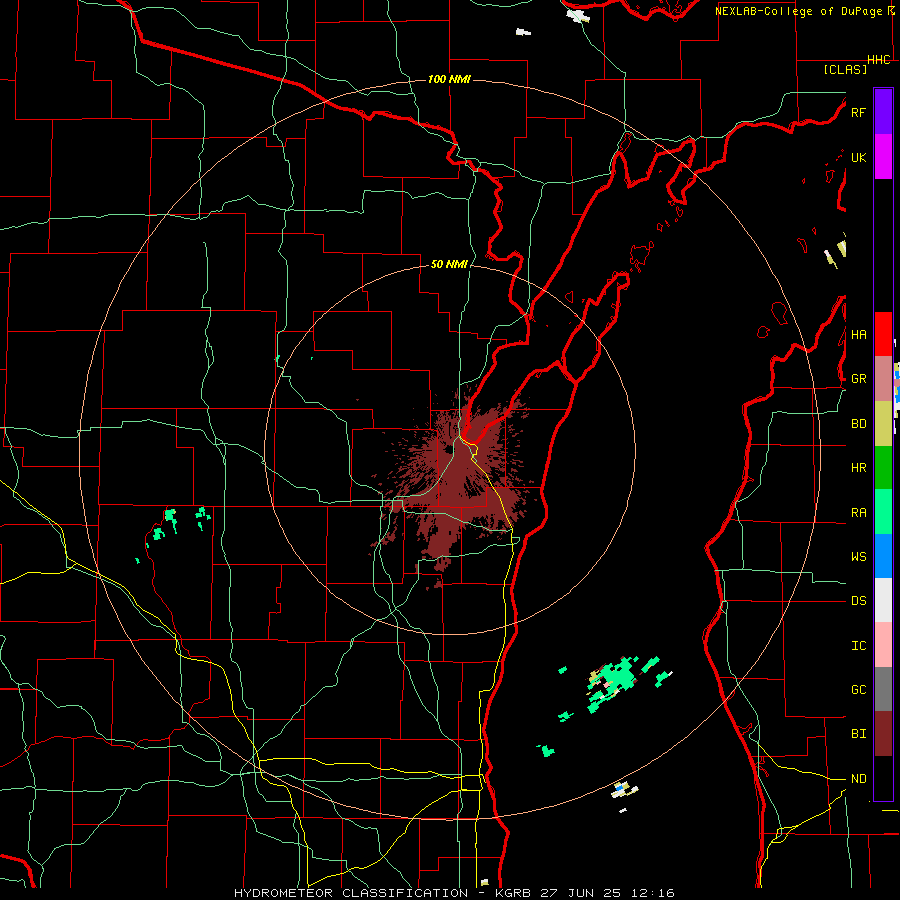Click the 'GR' legend label
The width and height of the screenshot is (900, 900).
tap(858, 379)
